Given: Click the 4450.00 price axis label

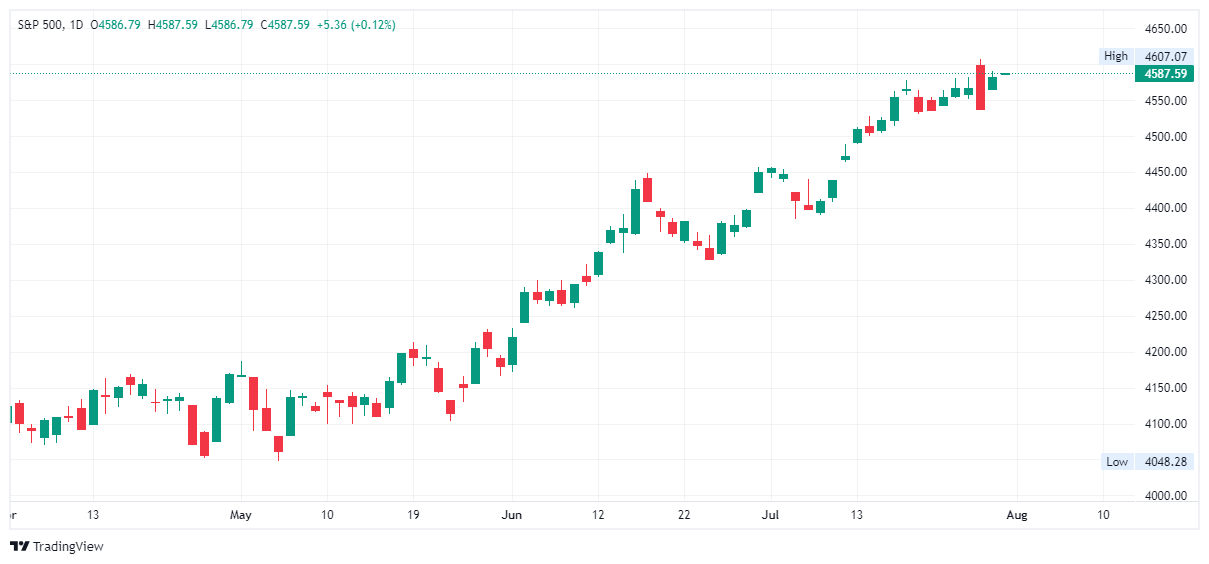Looking at the screenshot, I should click(x=1166, y=173).
